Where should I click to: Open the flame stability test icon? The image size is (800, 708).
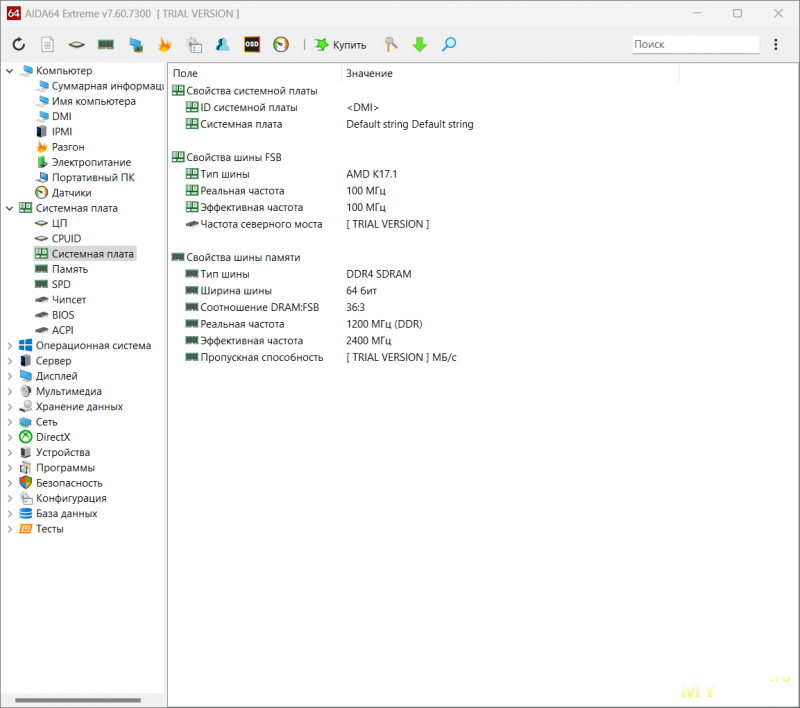[x=164, y=44]
